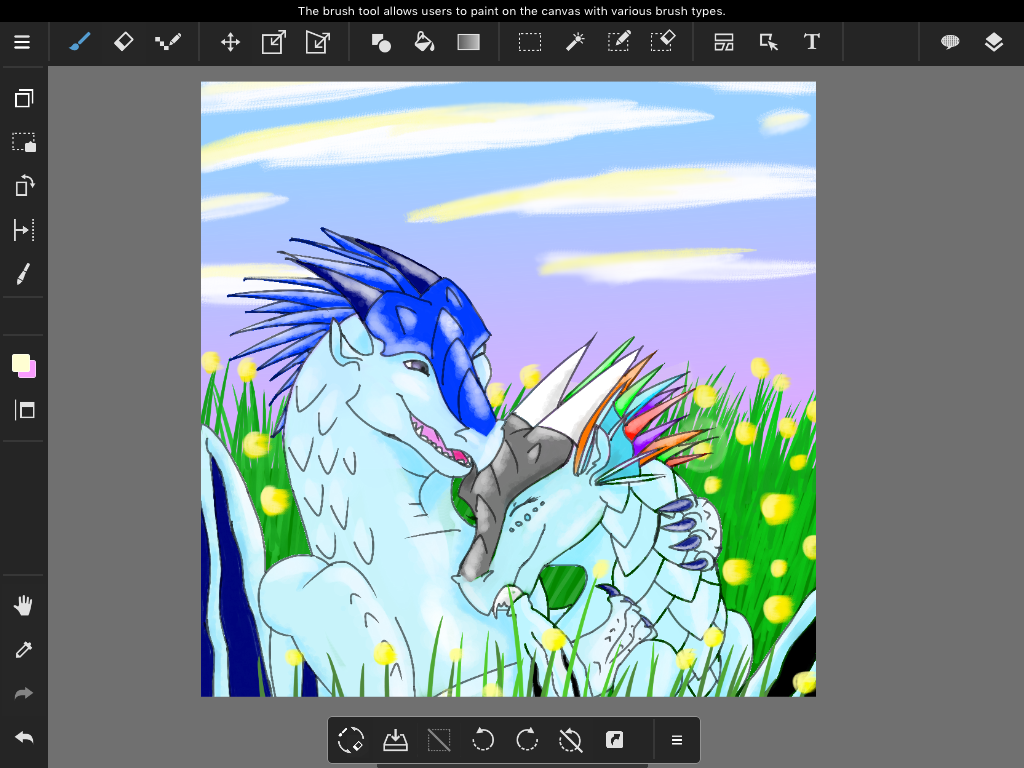Viewport: 1024px width, 768px height.
Task: Select the Eraser tool
Action: click(123, 42)
